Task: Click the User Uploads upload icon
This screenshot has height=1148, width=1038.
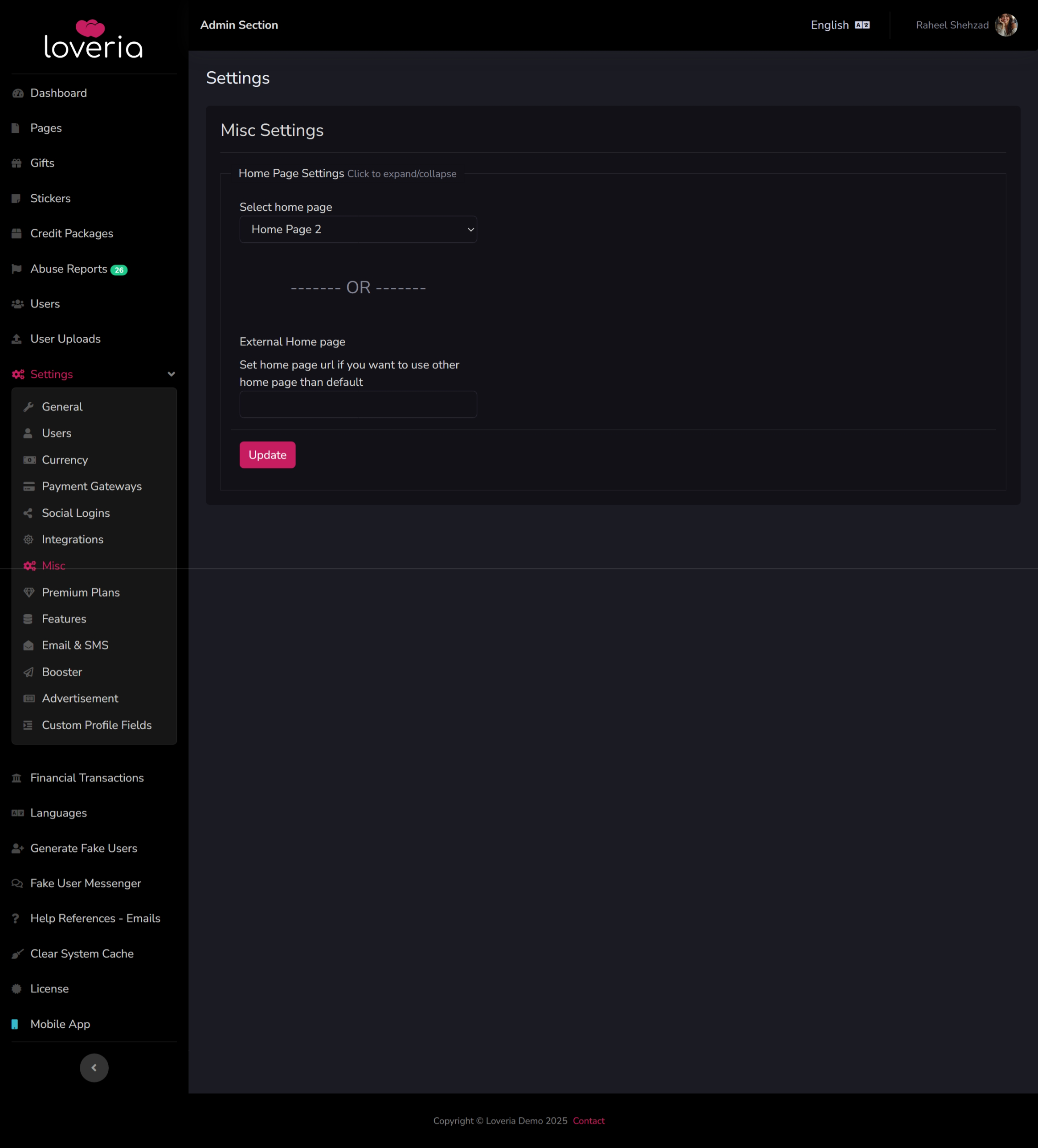Action: [16, 339]
